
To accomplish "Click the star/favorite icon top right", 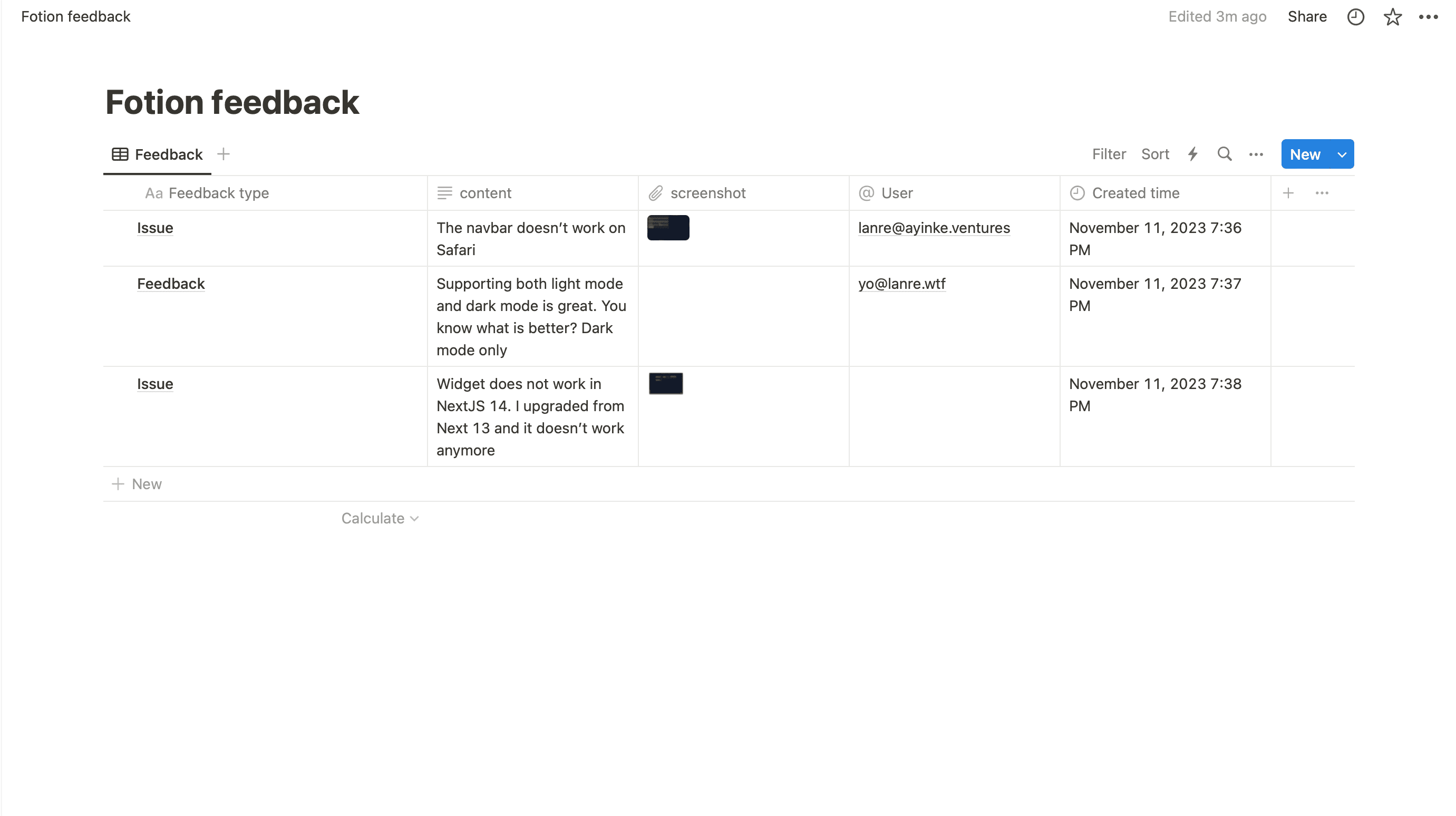I will pyautogui.click(x=1391, y=16).
